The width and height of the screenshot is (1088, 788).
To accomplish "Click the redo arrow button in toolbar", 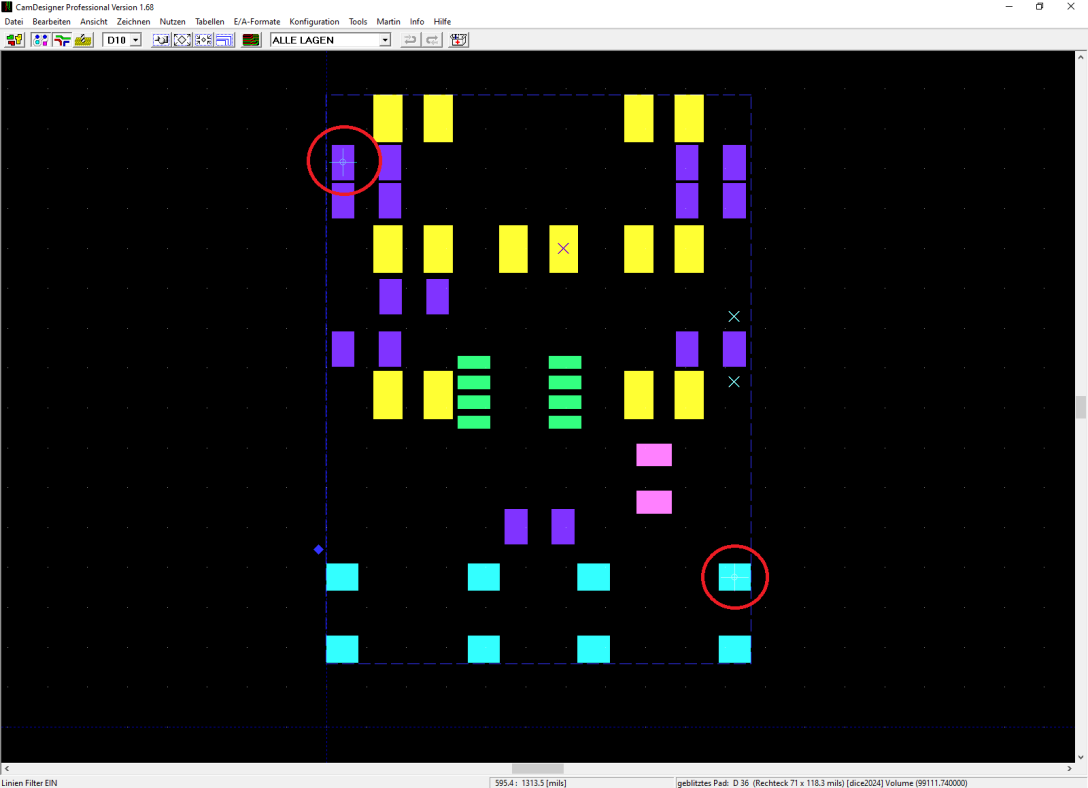I will tap(432, 40).
